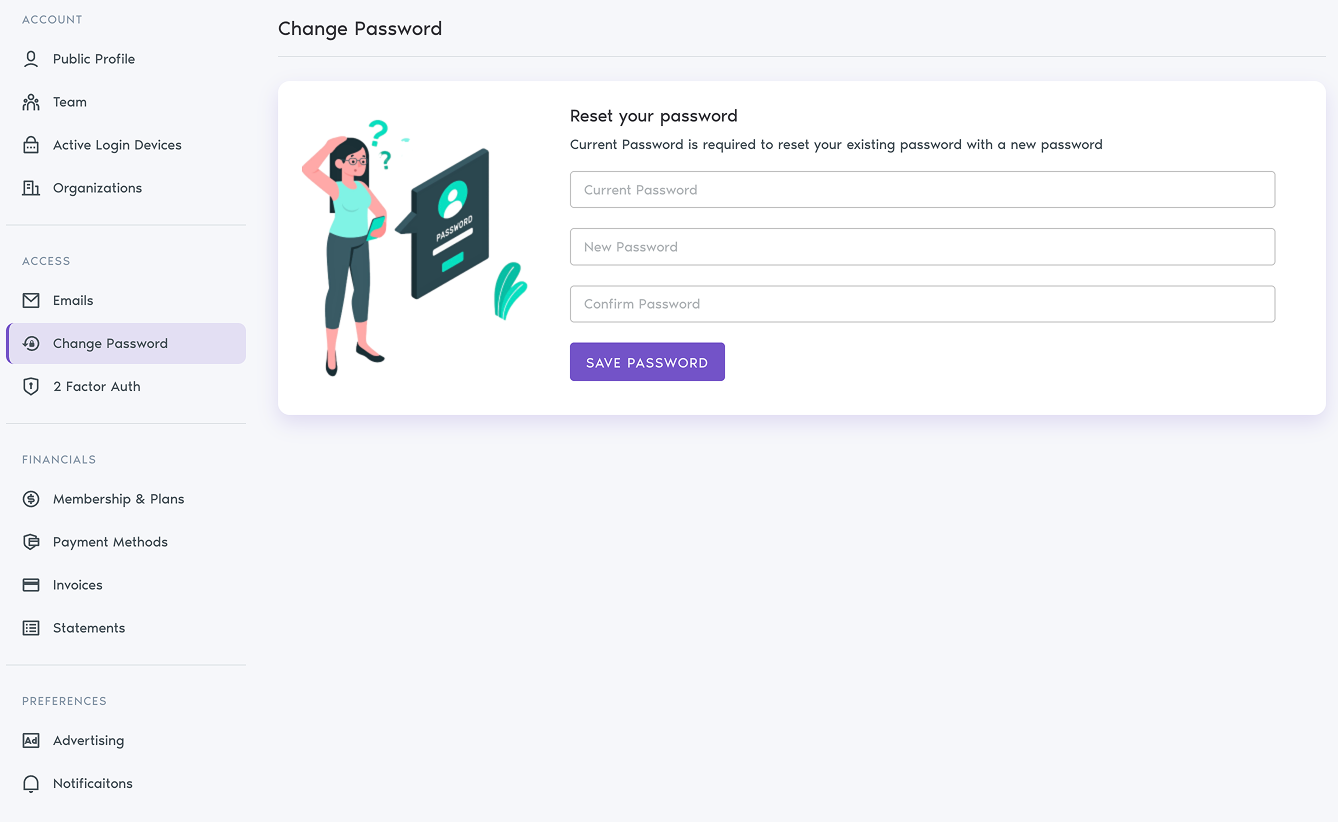
Task: Select the Public Profile user icon
Action: coord(30,58)
